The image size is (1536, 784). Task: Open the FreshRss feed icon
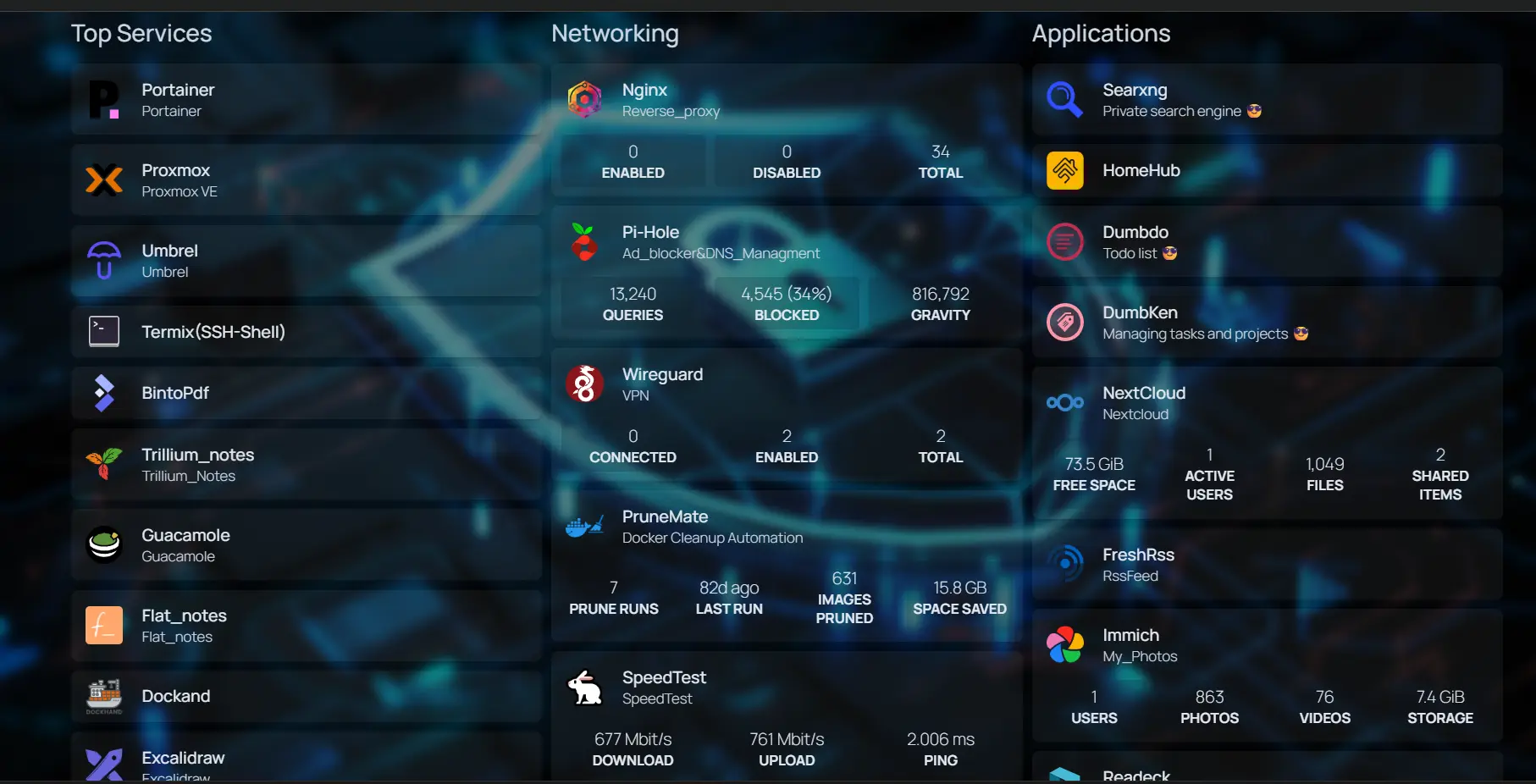tap(1065, 565)
